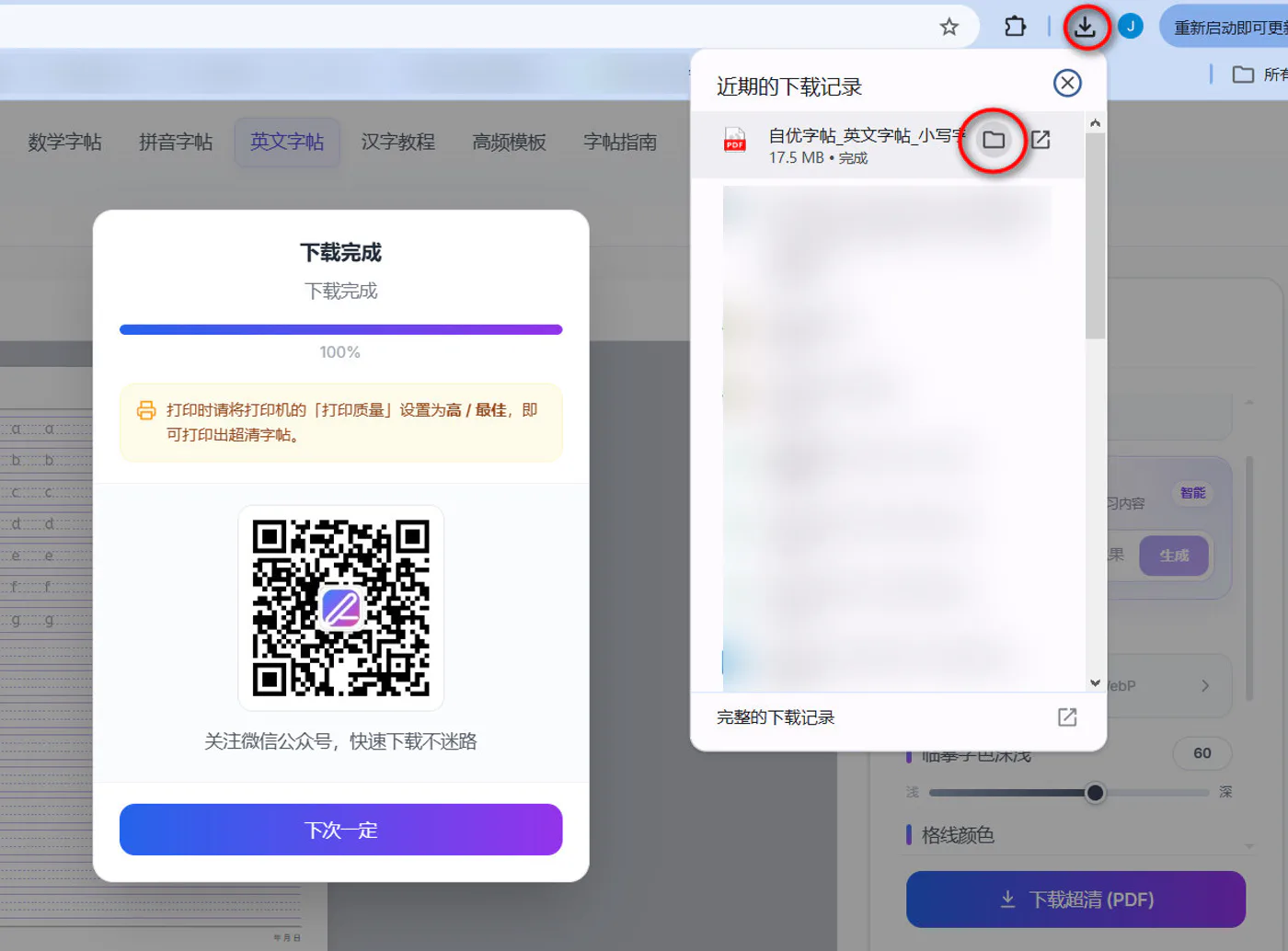The width and height of the screenshot is (1288, 951).
Task: Click the downloads list scrollbar up arrow
Action: [1095, 122]
